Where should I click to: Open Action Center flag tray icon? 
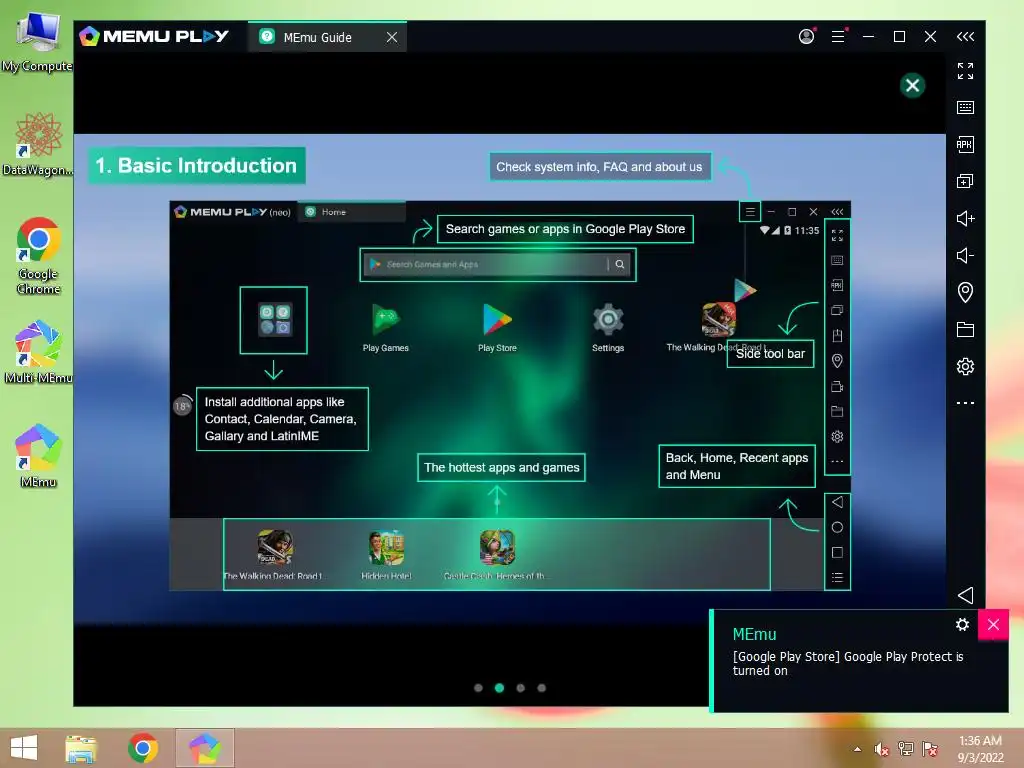(929, 749)
